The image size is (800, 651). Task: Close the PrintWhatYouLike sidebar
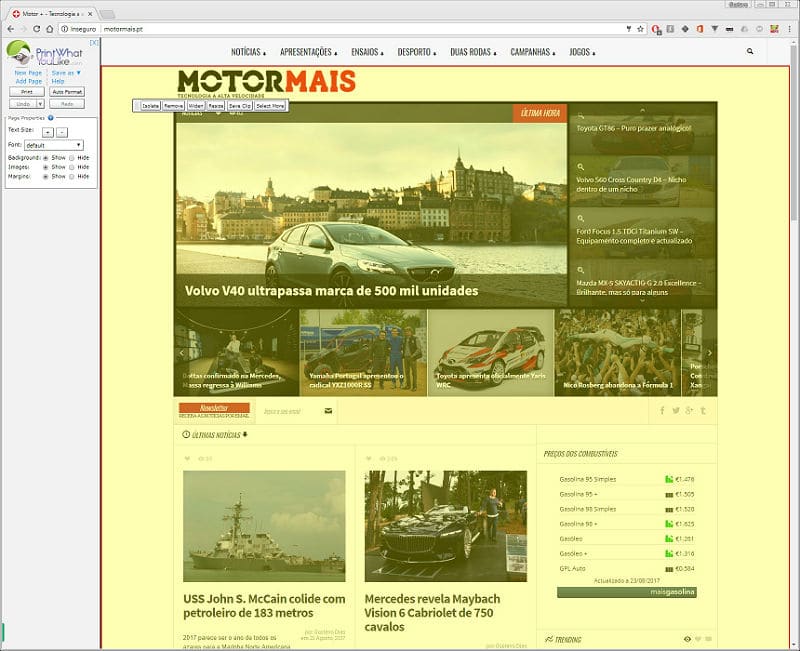(94, 43)
